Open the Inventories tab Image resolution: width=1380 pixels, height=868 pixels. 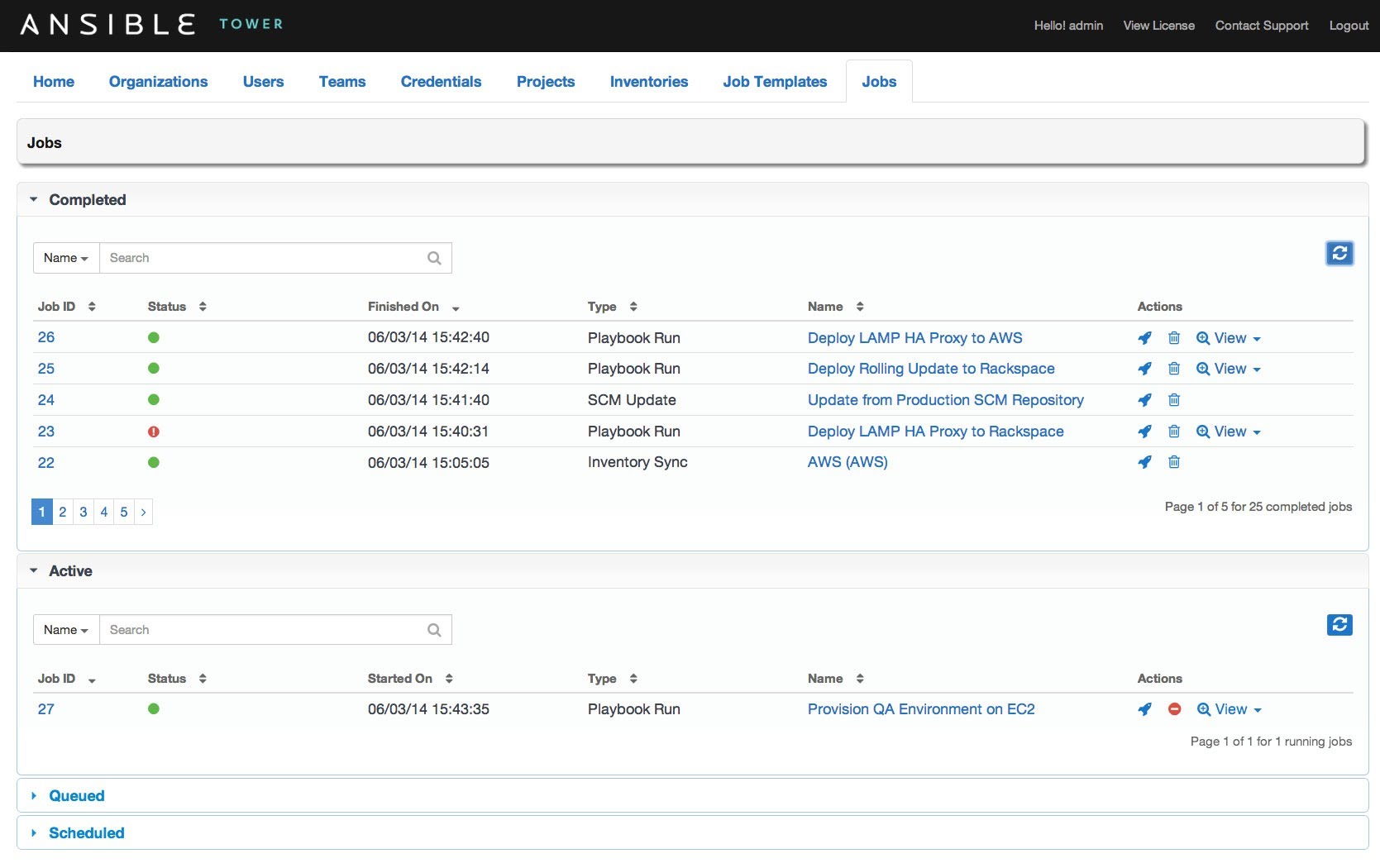(x=649, y=82)
